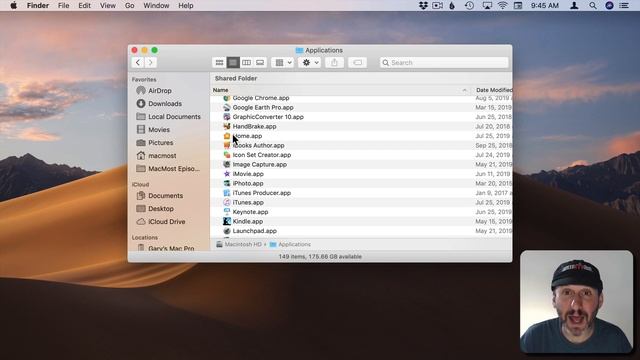Select Google Chrome.app

pos(261,98)
